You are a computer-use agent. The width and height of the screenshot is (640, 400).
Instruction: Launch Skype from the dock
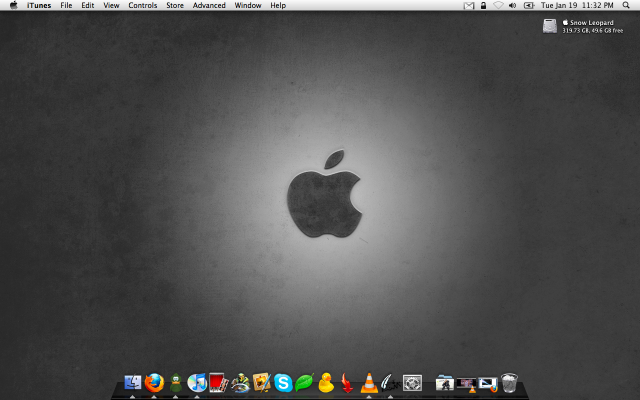283,383
